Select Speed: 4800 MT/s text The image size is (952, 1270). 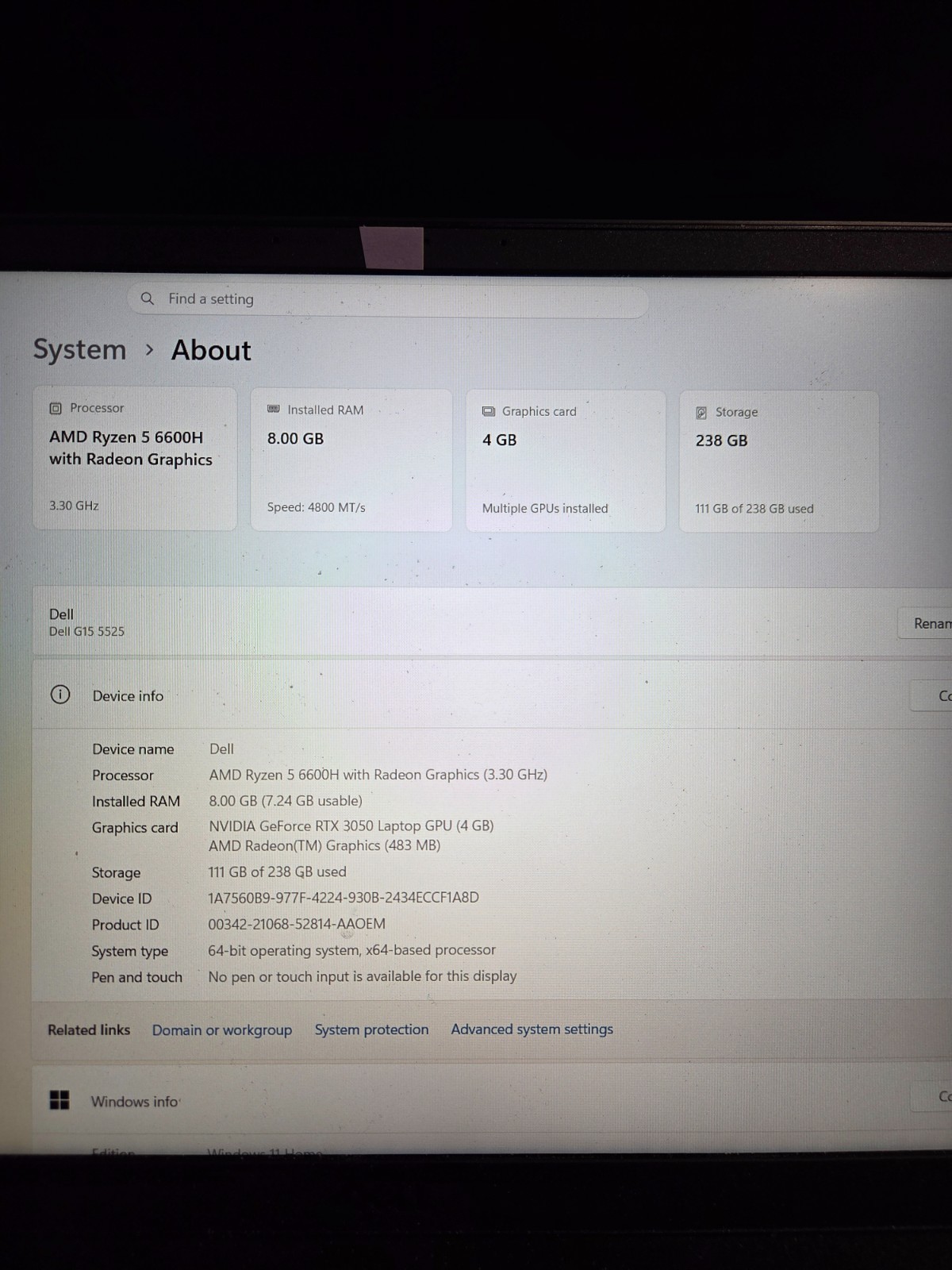pyautogui.click(x=316, y=507)
